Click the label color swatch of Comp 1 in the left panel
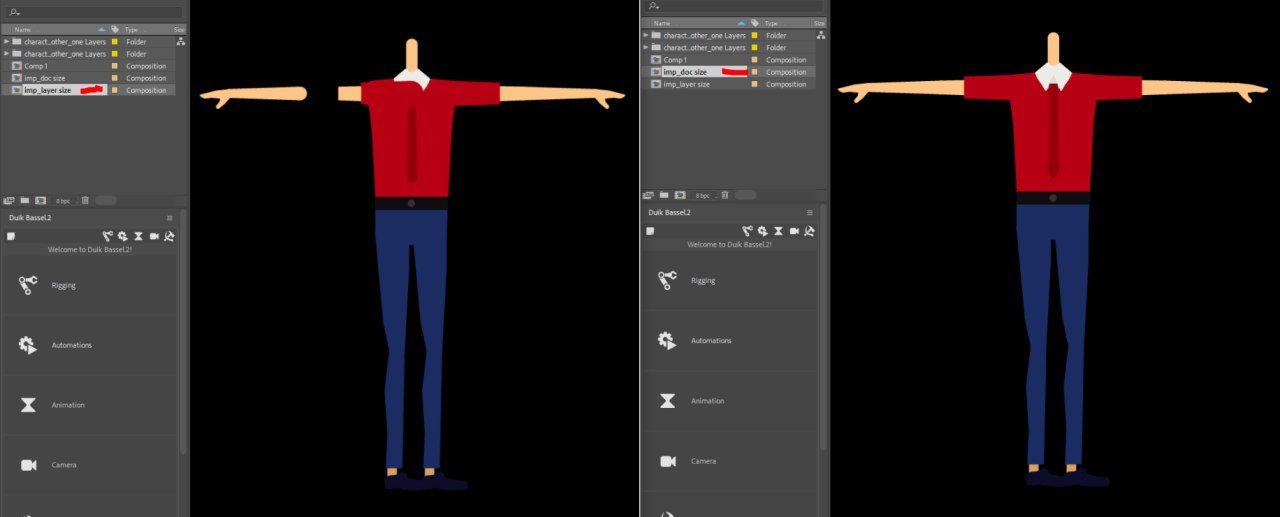 115,66
